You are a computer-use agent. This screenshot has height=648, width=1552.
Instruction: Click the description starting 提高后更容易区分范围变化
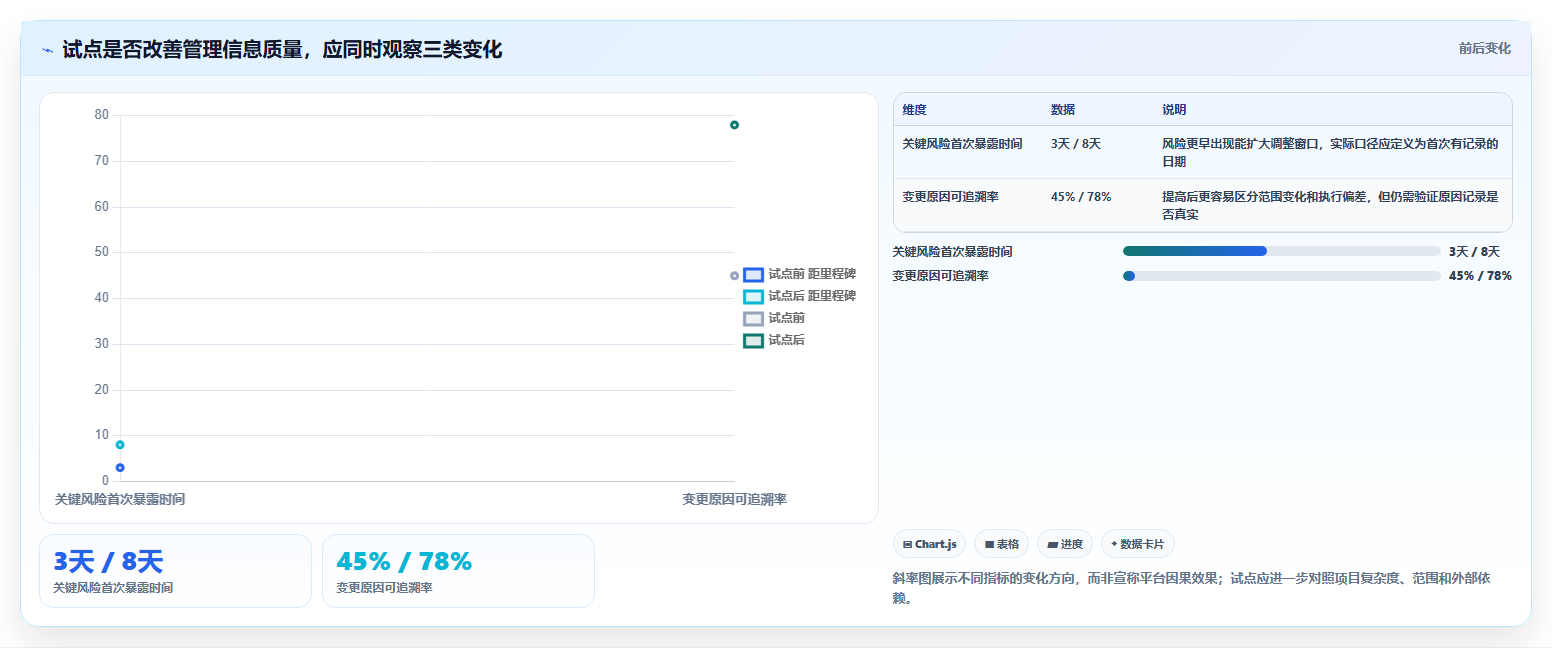(1330, 205)
